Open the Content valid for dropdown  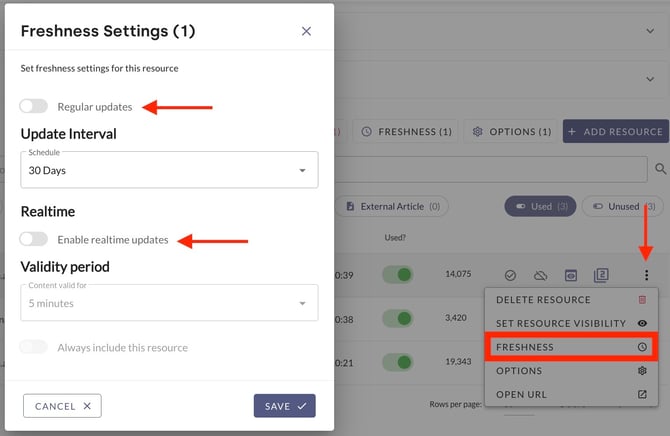[x=169, y=303]
